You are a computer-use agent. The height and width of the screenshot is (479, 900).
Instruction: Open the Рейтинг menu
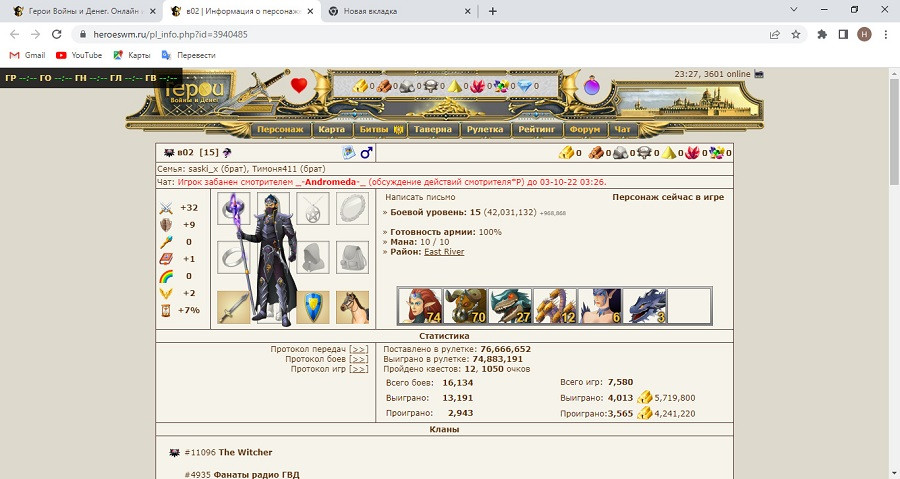click(x=537, y=130)
